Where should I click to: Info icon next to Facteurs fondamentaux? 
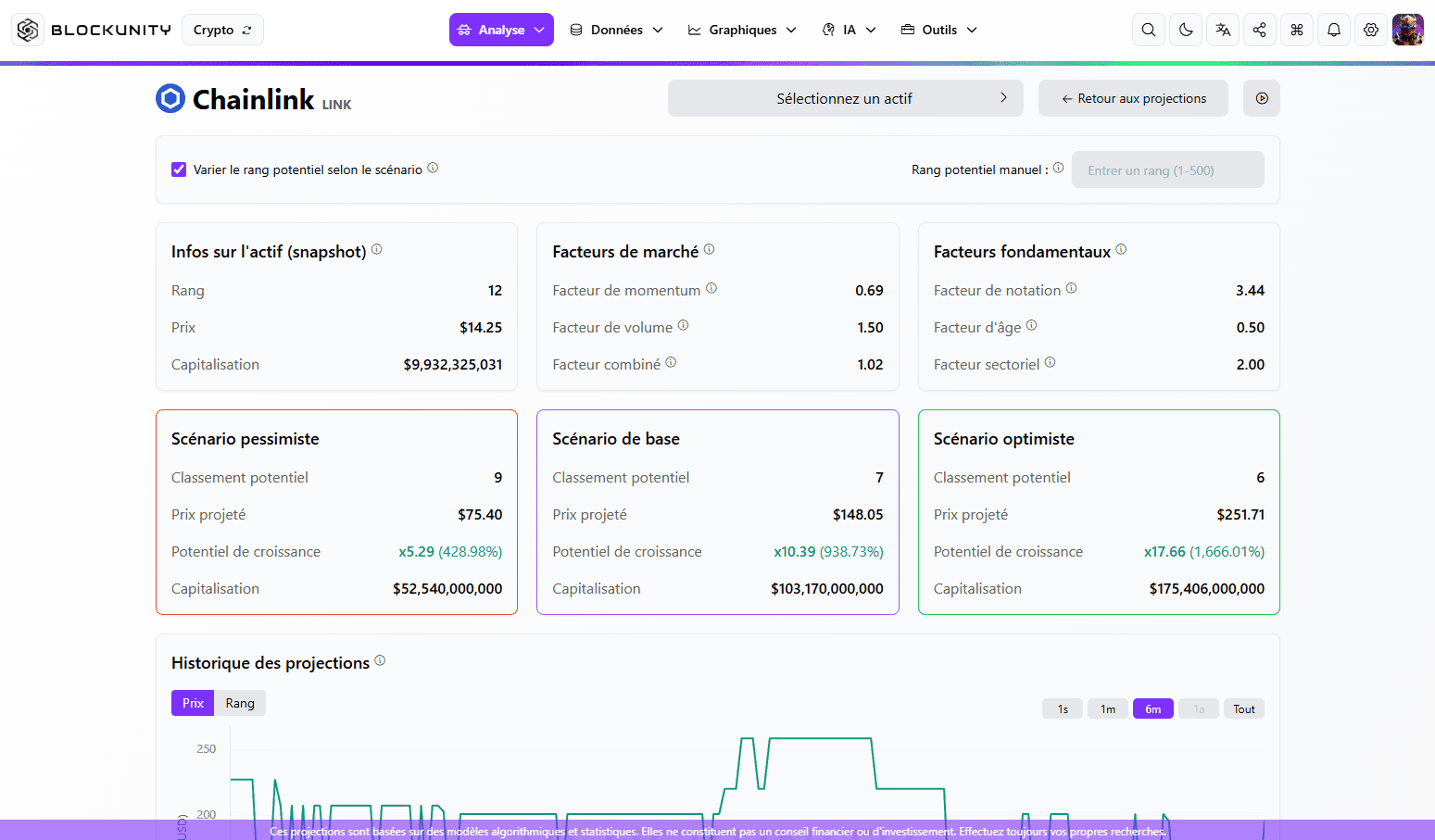[1121, 249]
